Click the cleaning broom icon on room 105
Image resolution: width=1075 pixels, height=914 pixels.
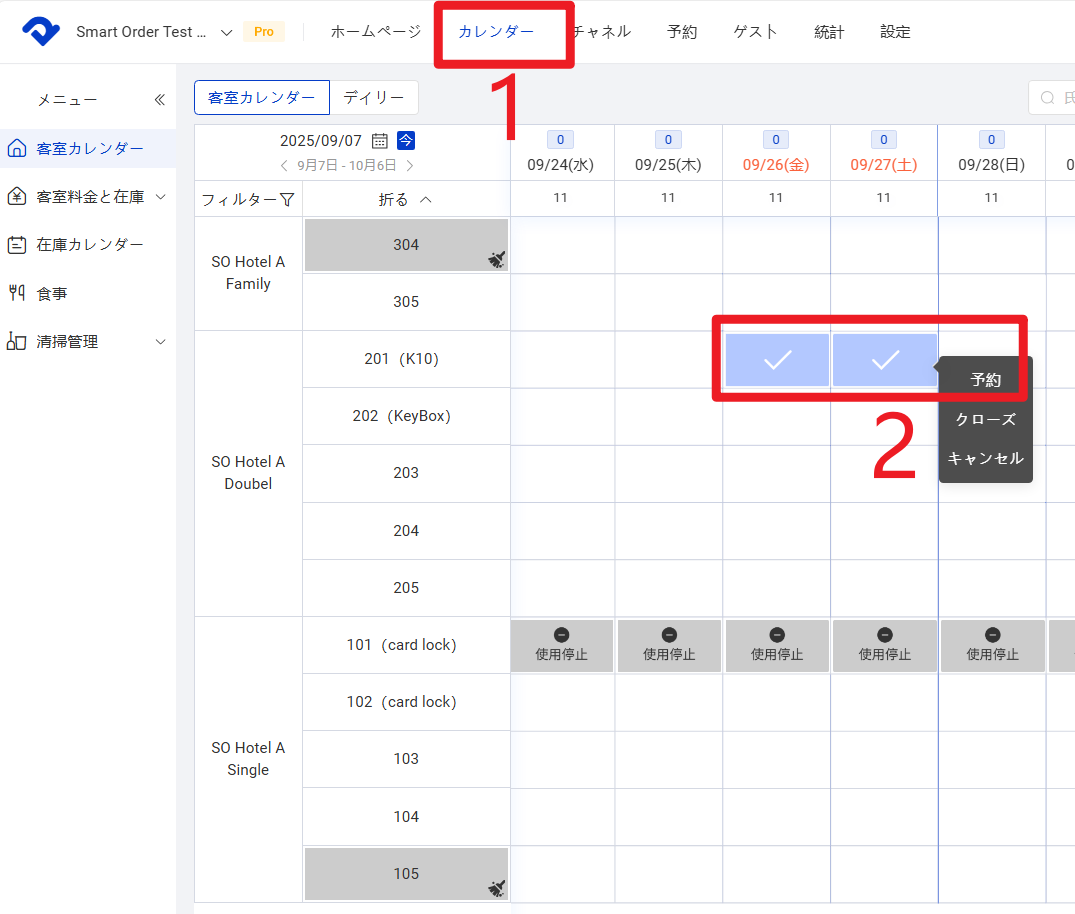coord(497,888)
